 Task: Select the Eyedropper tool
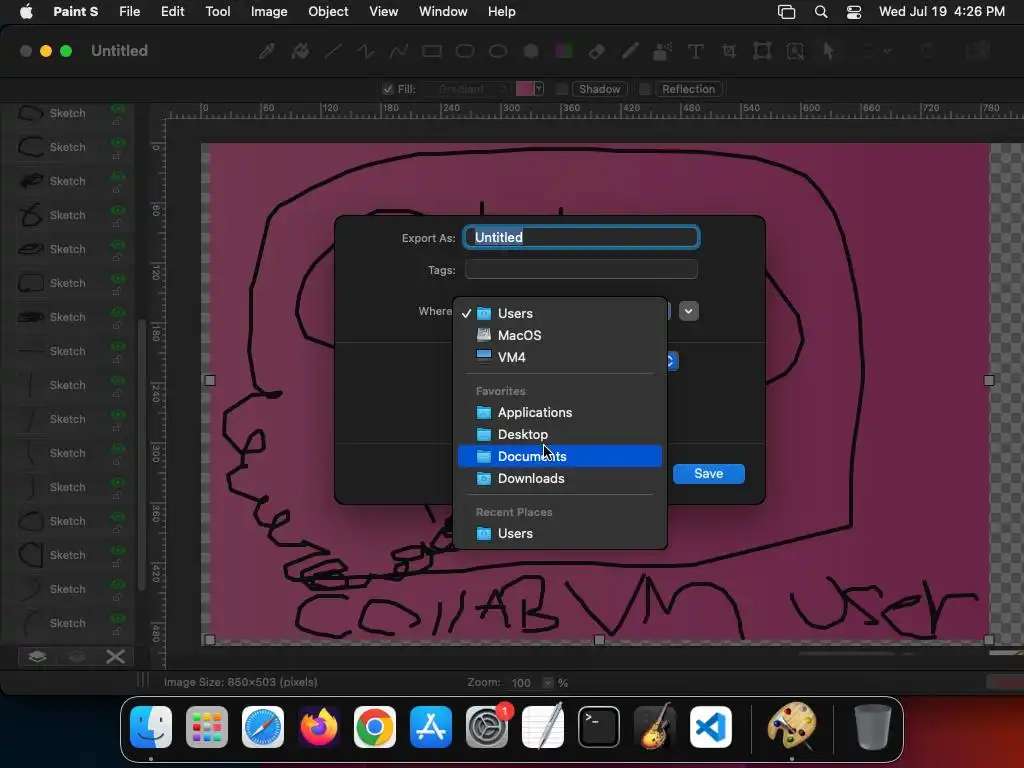pos(266,51)
